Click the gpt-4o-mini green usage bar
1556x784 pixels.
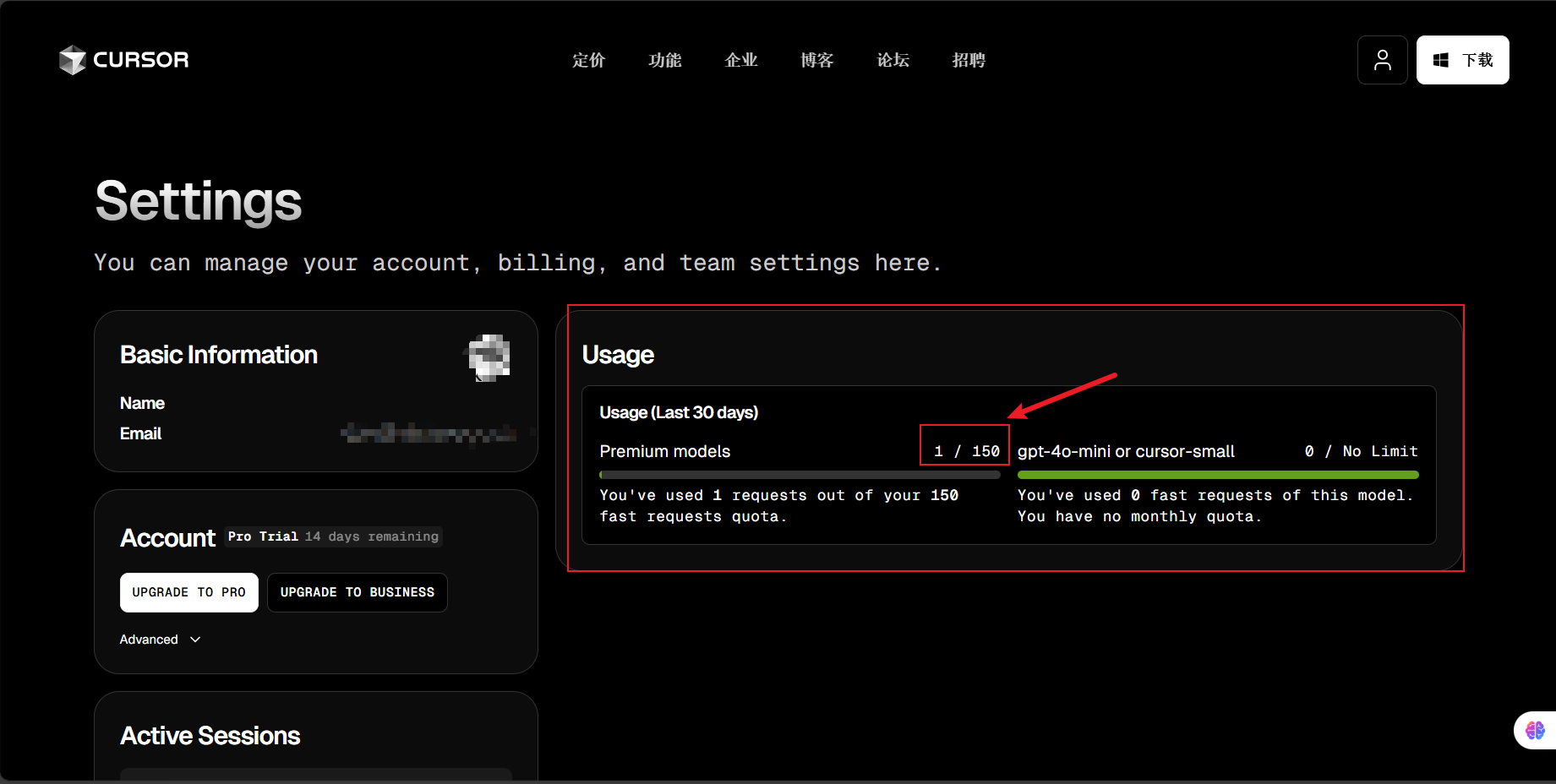pyautogui.click(x=1218, y=475)
